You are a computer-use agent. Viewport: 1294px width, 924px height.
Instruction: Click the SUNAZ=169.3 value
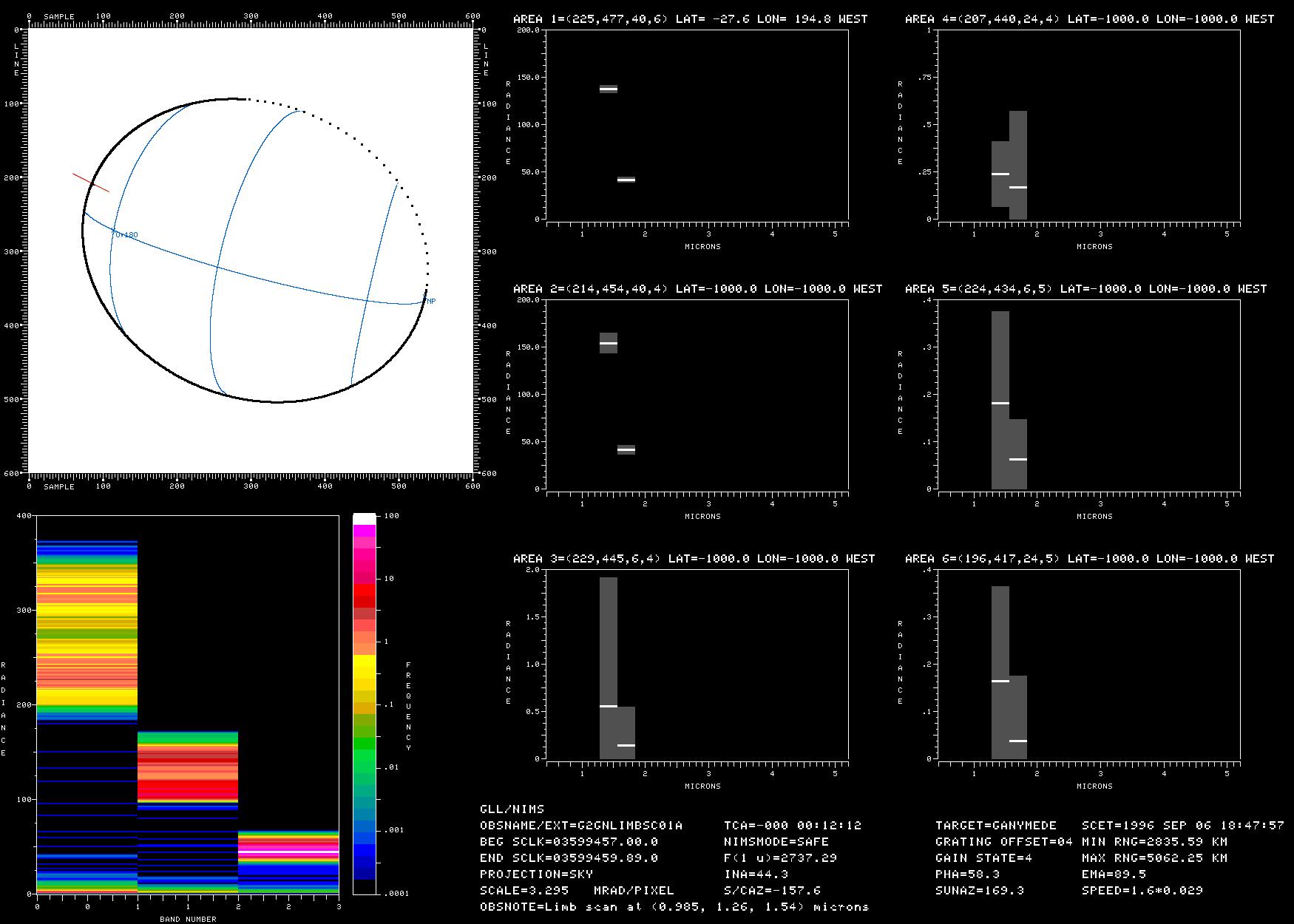pyautogui.click(x=980, y=891)
